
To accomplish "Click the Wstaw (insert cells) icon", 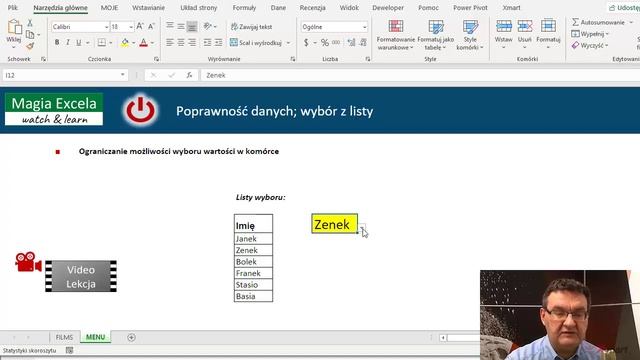I will pos(503,27).
